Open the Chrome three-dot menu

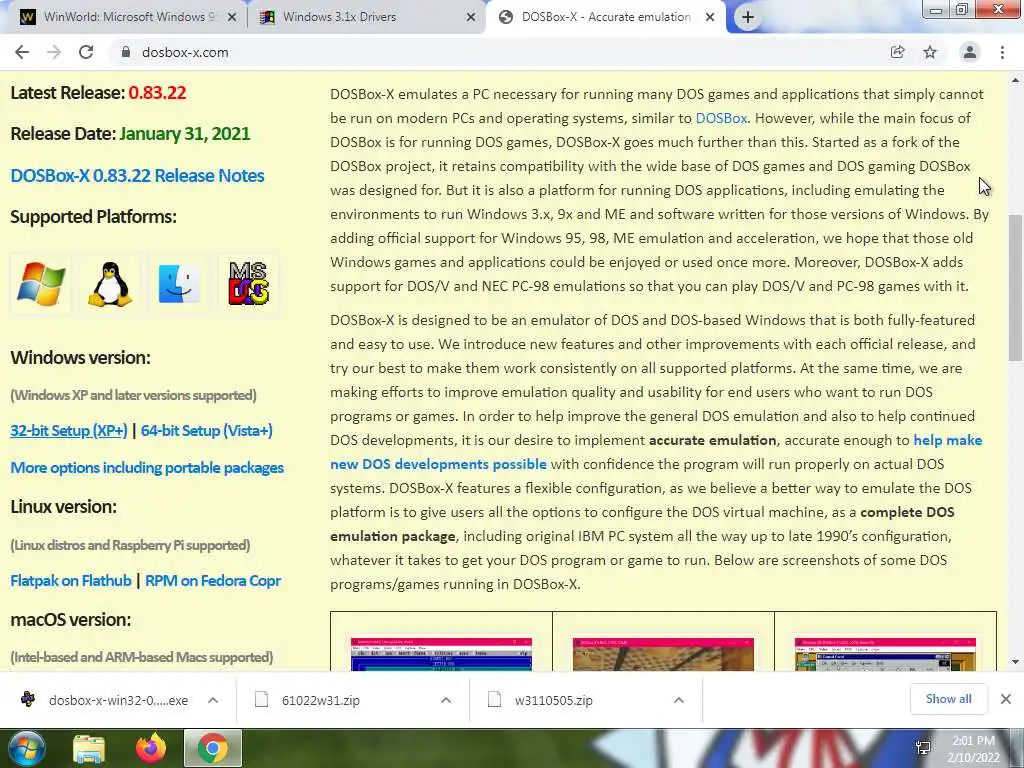tap(1002, 52)
